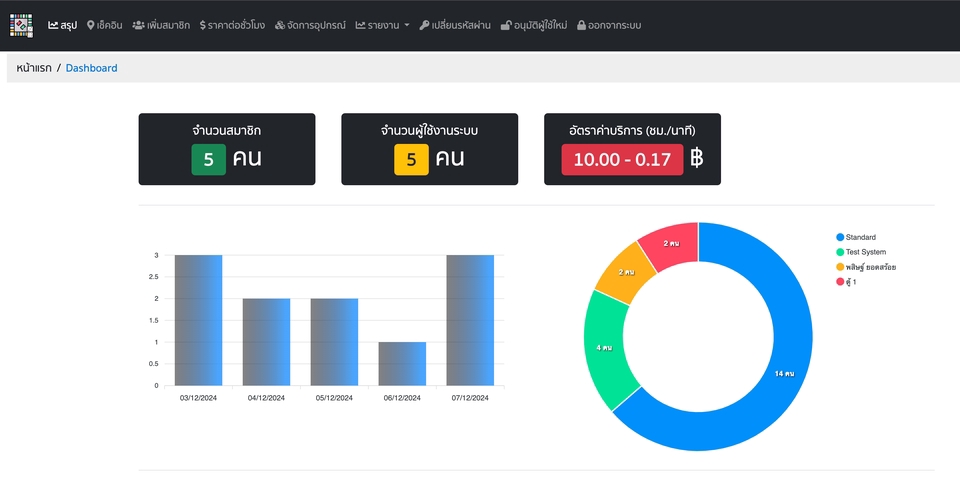Click the users icon for เพิ่มสมาชิก
This screenshot has height=500, width=960.
click(138, 25)
